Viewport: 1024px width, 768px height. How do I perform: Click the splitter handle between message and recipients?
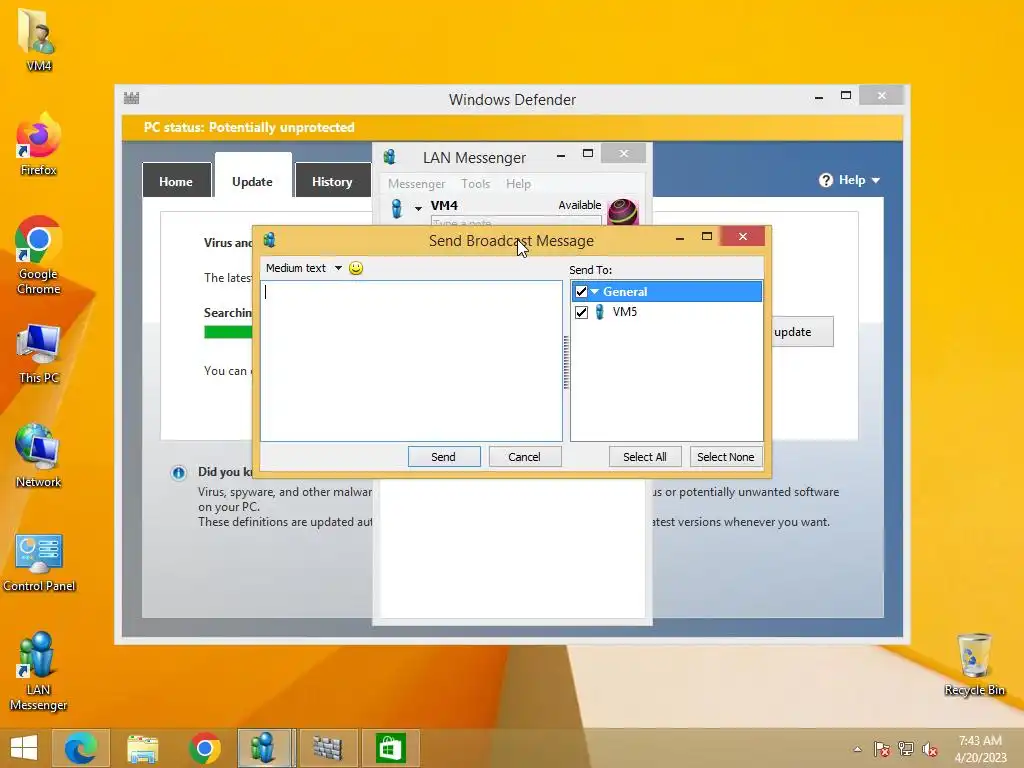(566, 362)
